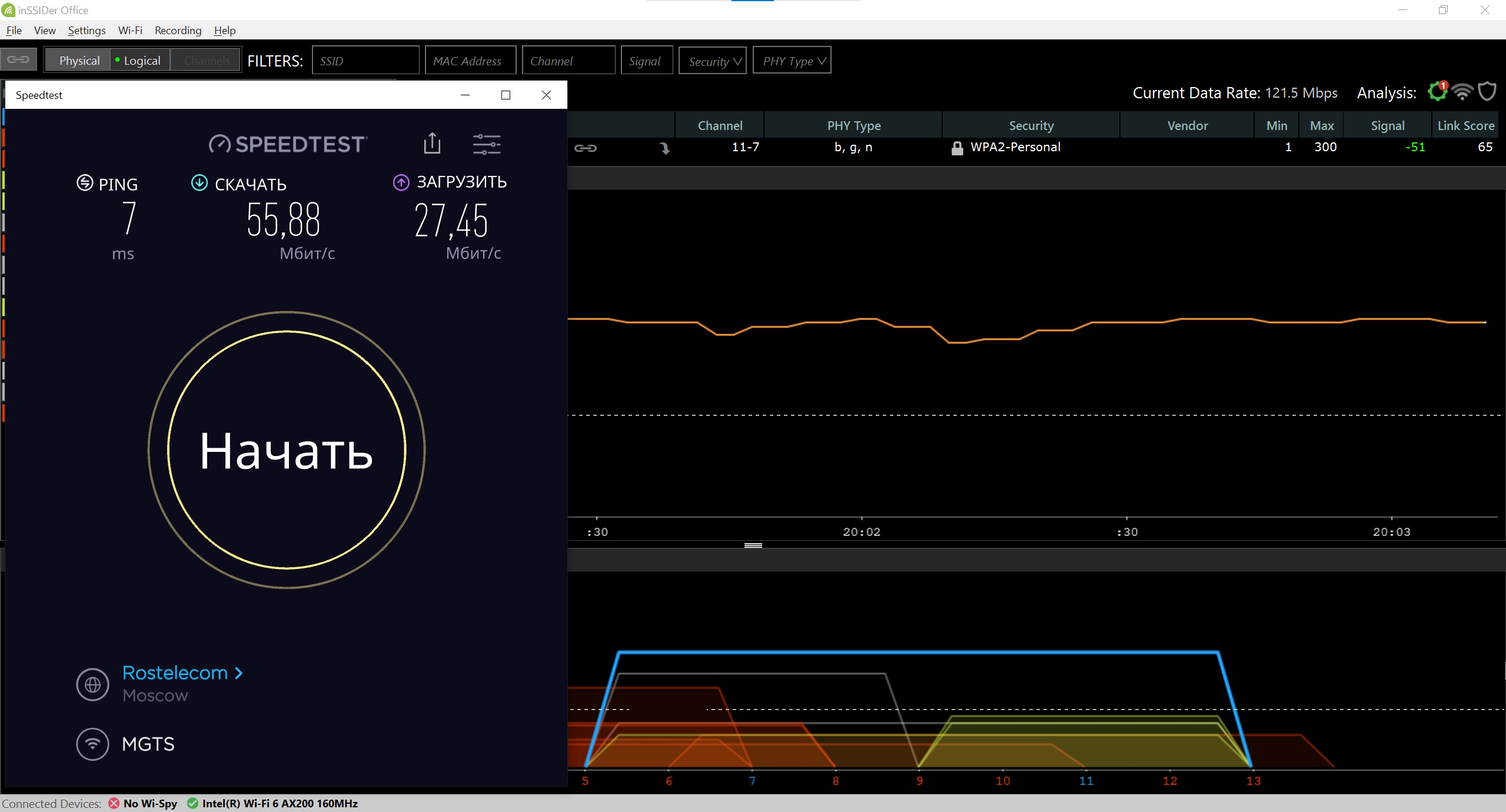This screenshot has height=812, width=1506.
Task: Click the linked network chain icon in the table row
Action: point(586,148)
